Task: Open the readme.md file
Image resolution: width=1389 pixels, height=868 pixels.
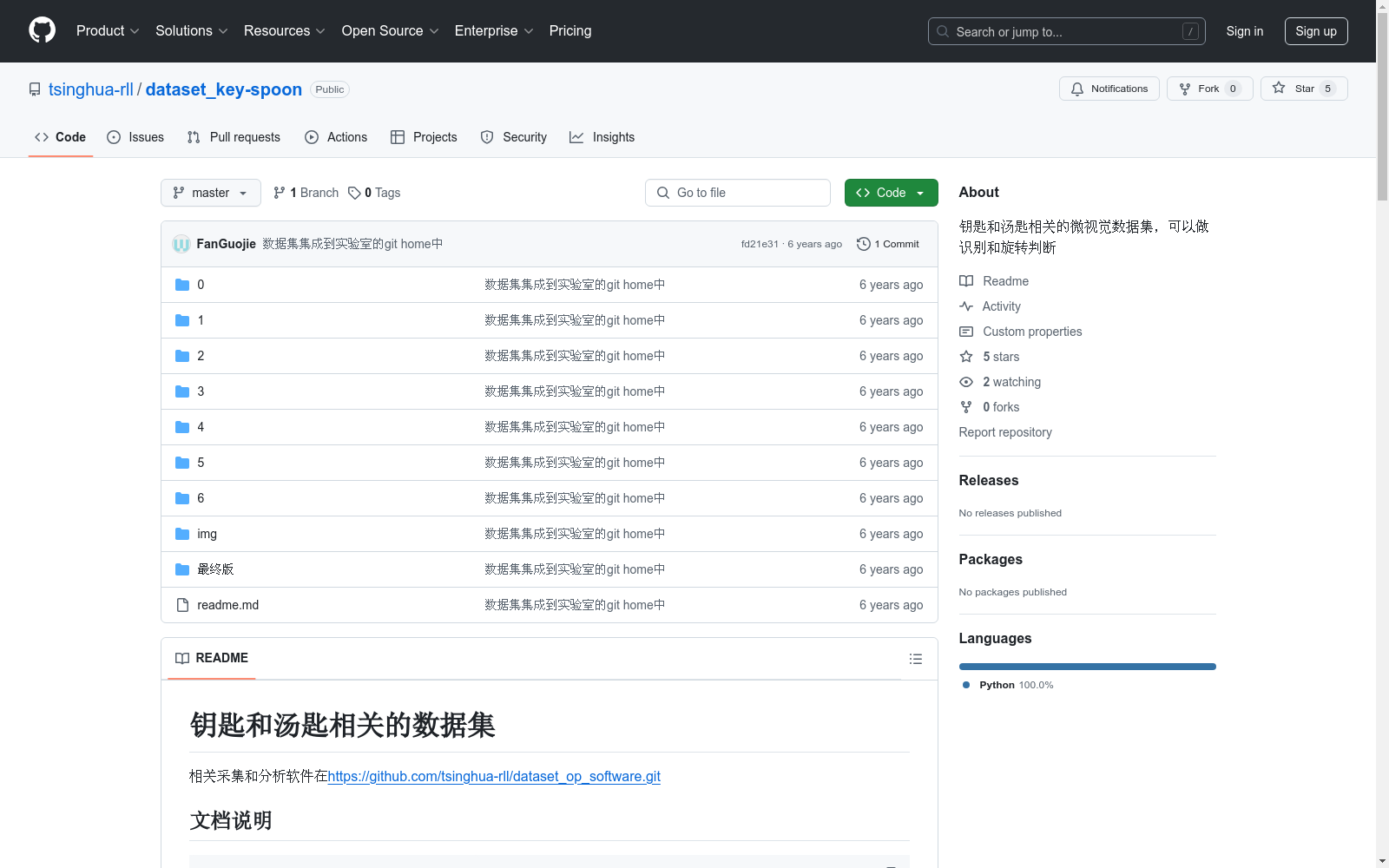Action: coord(228,605)
